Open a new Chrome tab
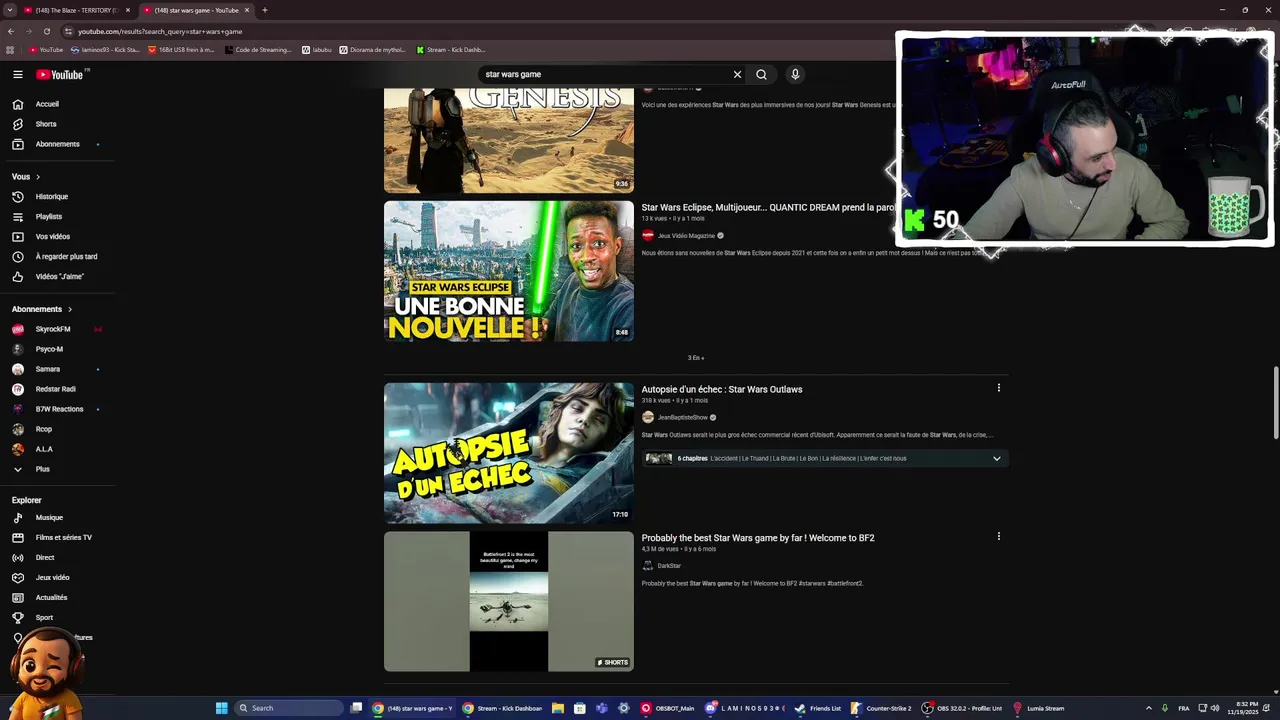The height and width of the screenshot is (720, 1280). (x=264, y=10)
